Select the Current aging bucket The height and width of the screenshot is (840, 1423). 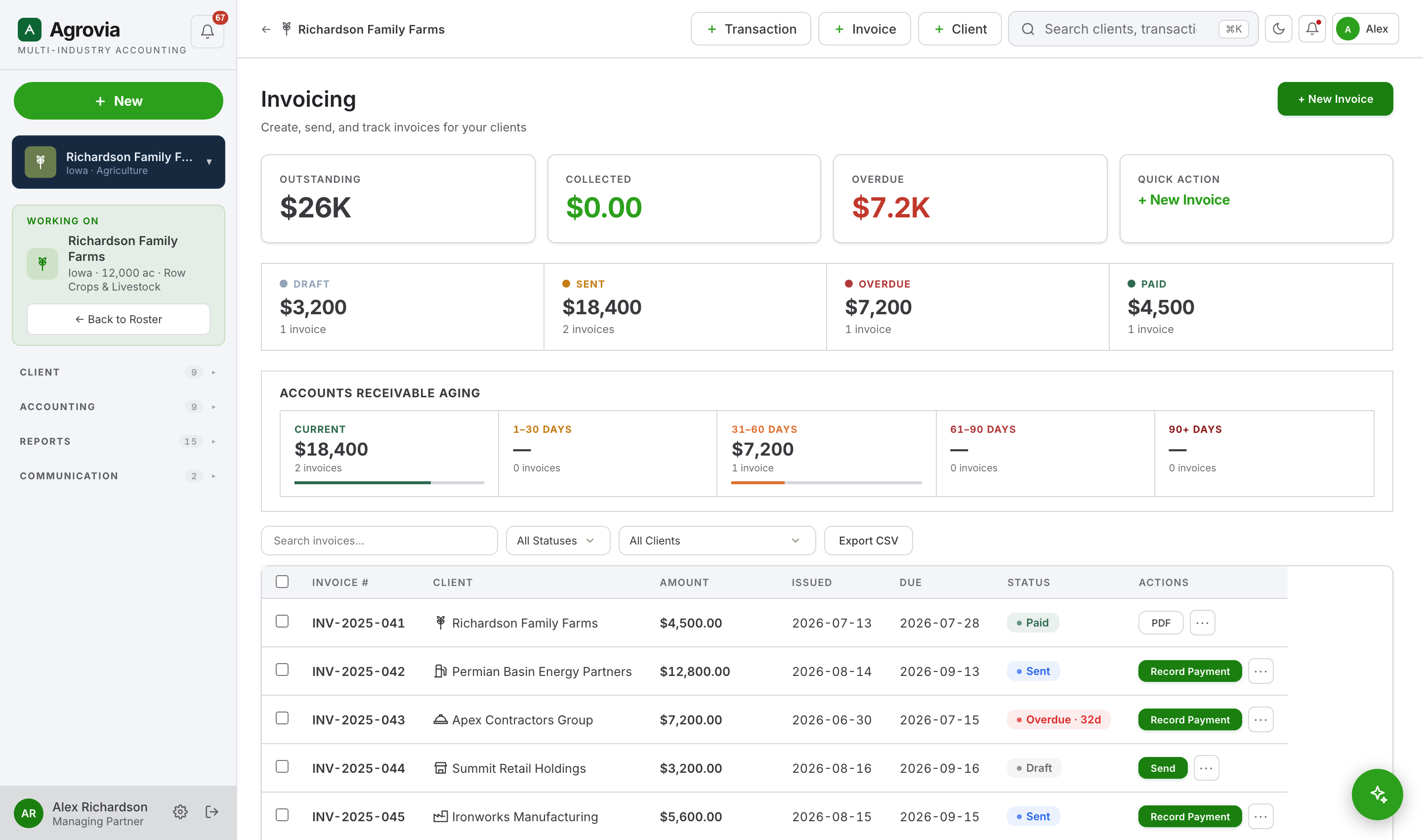point(389,454)
